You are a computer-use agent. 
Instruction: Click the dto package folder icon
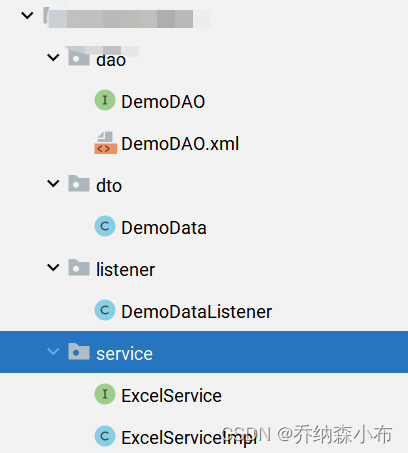[79, 183]
